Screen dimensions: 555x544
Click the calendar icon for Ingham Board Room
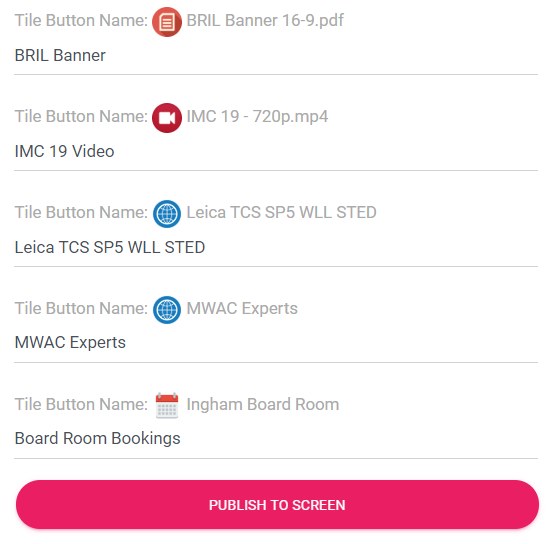(167, 406)
